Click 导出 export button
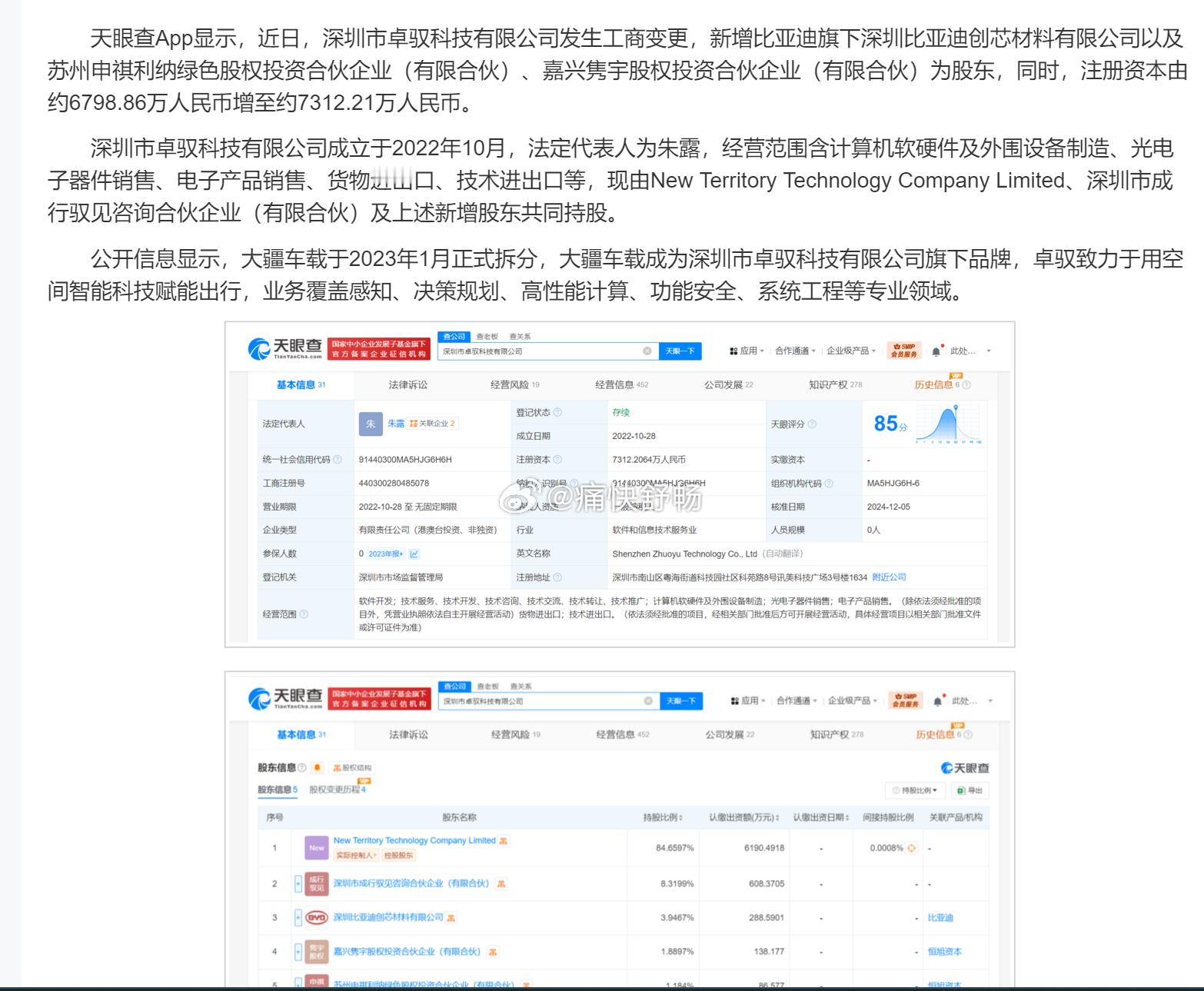 [x=970, y=790]
